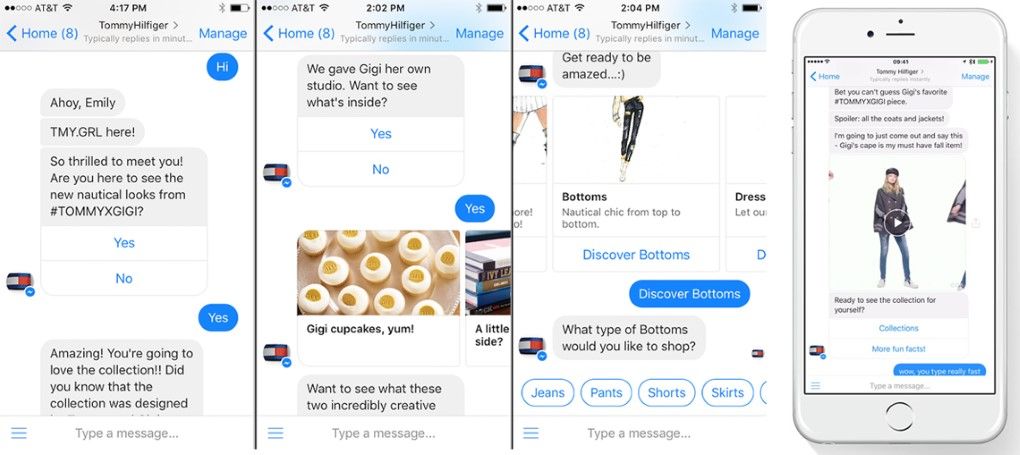The height and width of the screenshot is (455, 1020).
Task: Tap the share icon beside the video card
Action: click(975, 223)
